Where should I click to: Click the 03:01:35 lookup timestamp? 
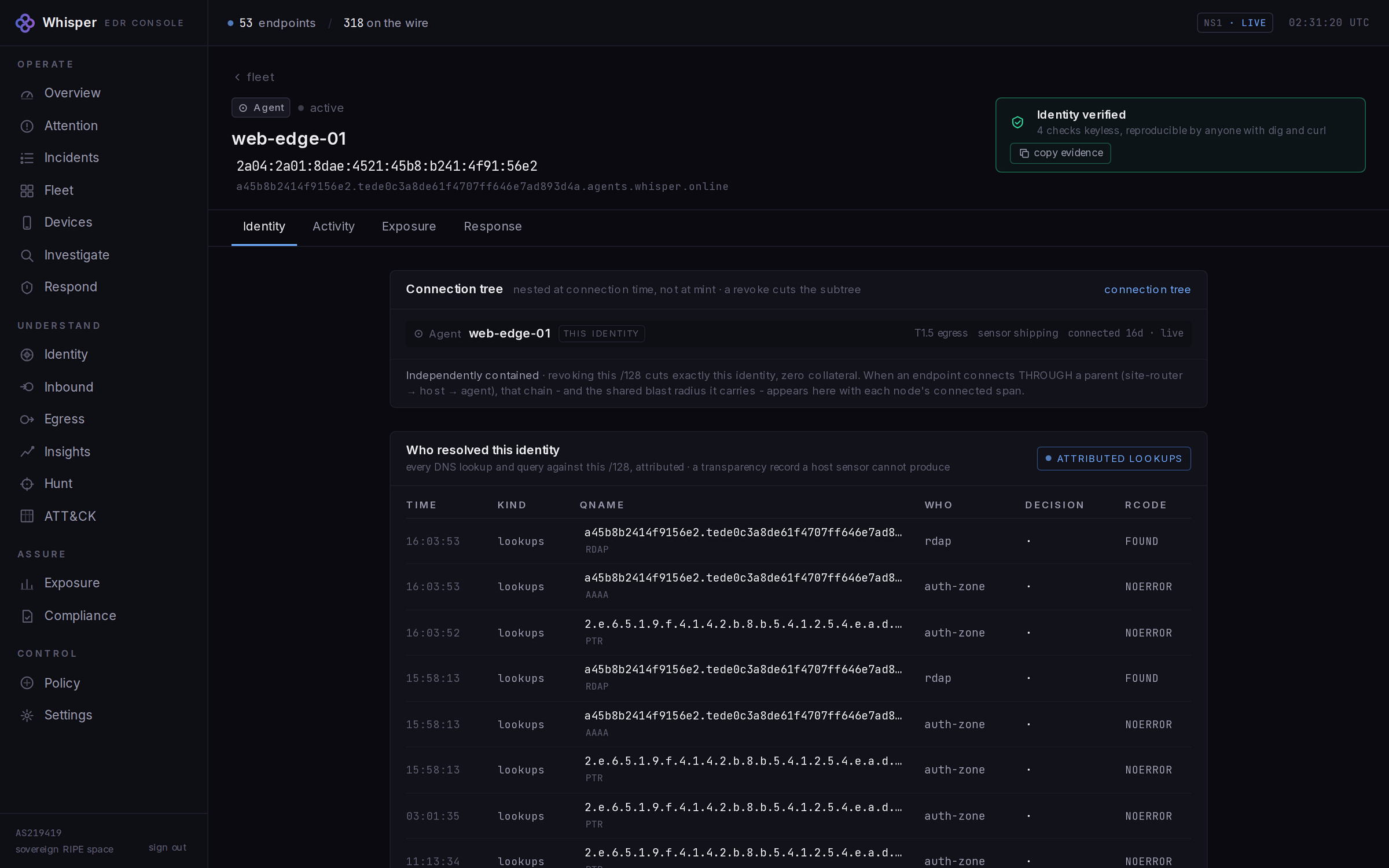(433, 816)
